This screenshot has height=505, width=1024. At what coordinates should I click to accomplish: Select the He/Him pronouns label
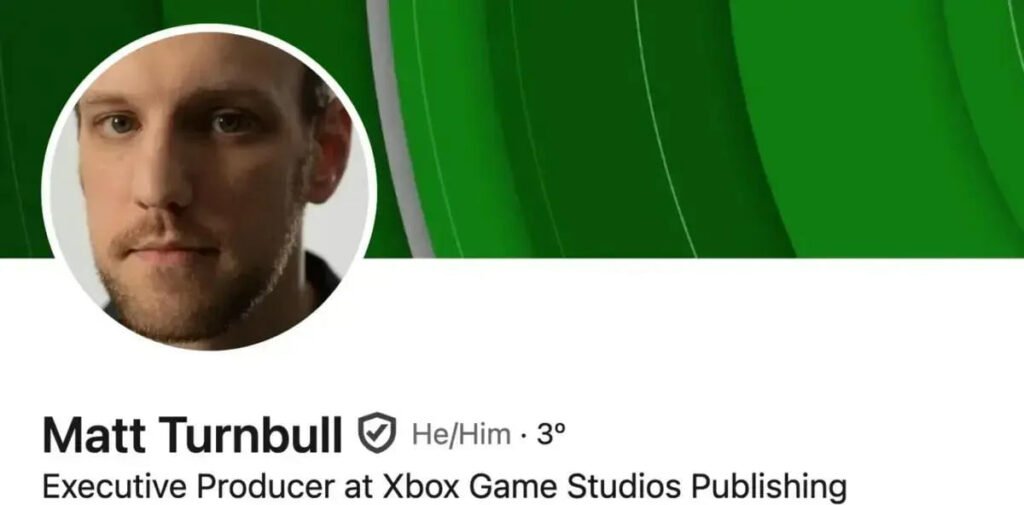pyautogui.click(x=461, y=434)
